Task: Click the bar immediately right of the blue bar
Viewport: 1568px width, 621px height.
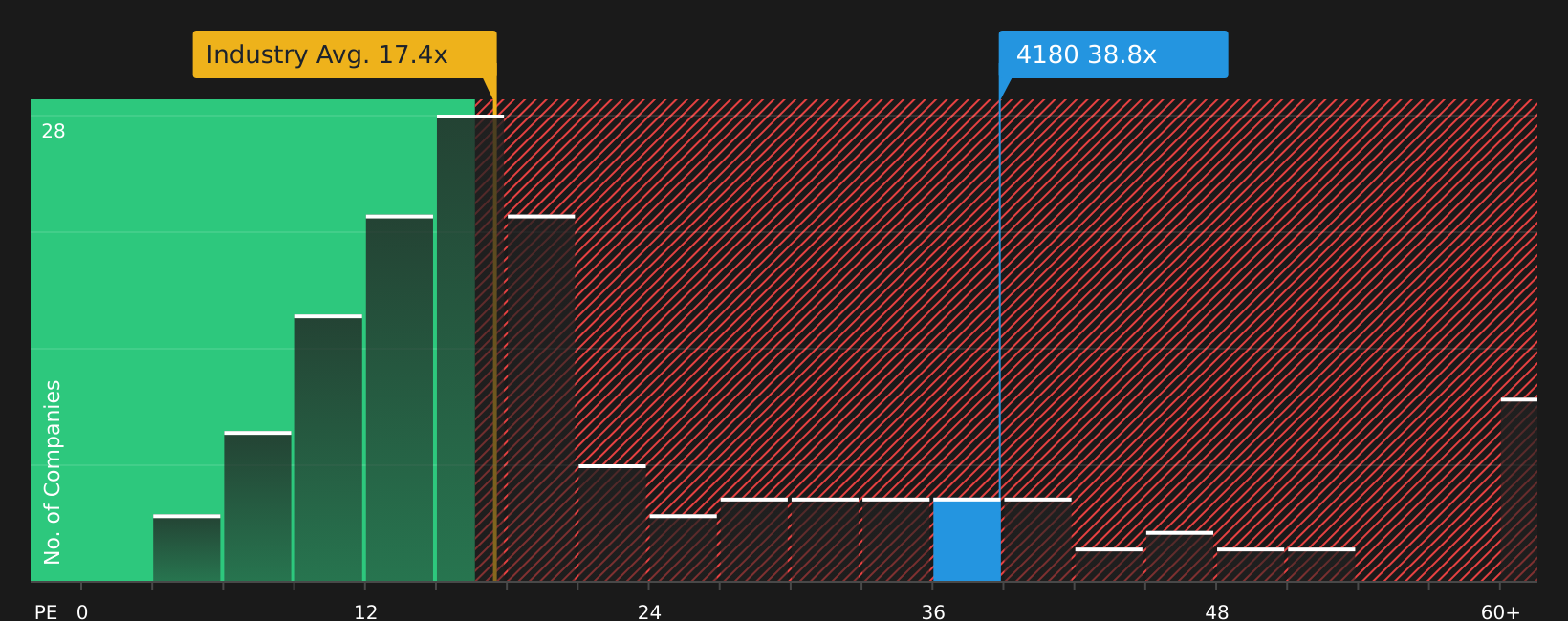Action: coord(1037,540)
